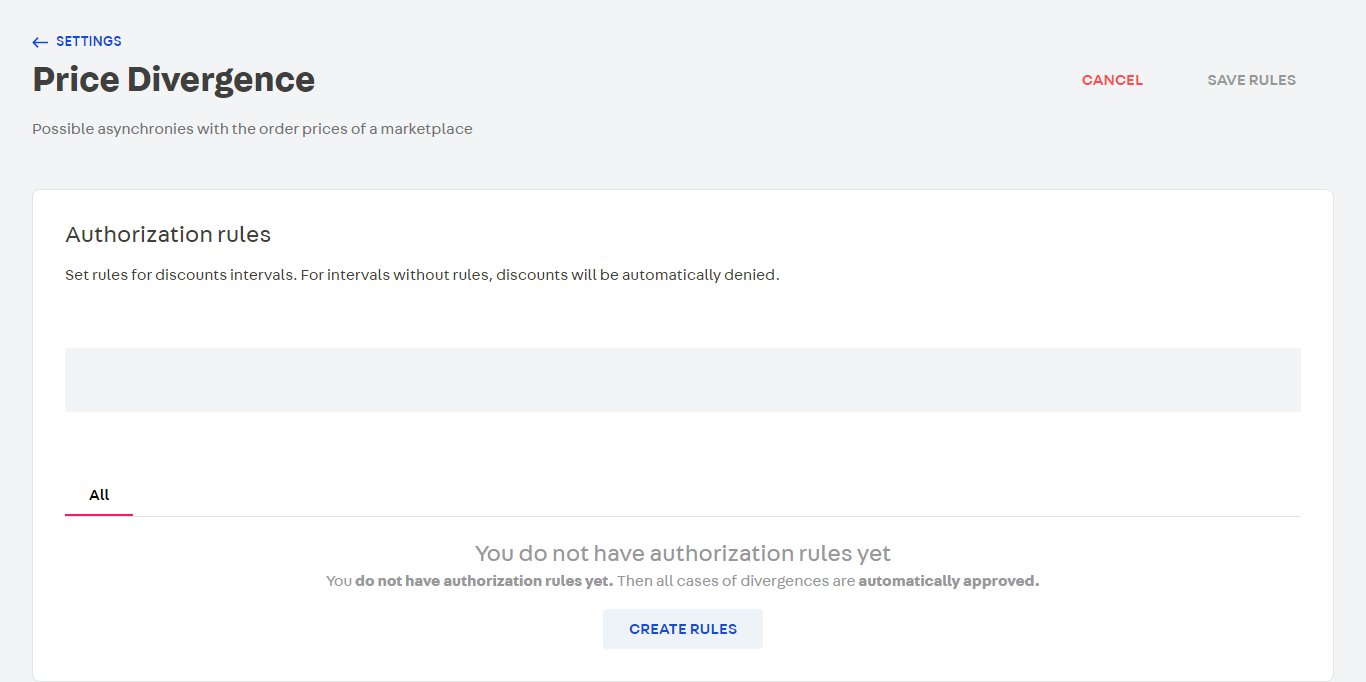Screen dimensions: 1366x682
Task: Click the gray empty bar under the description
Action: click(683, 380)
